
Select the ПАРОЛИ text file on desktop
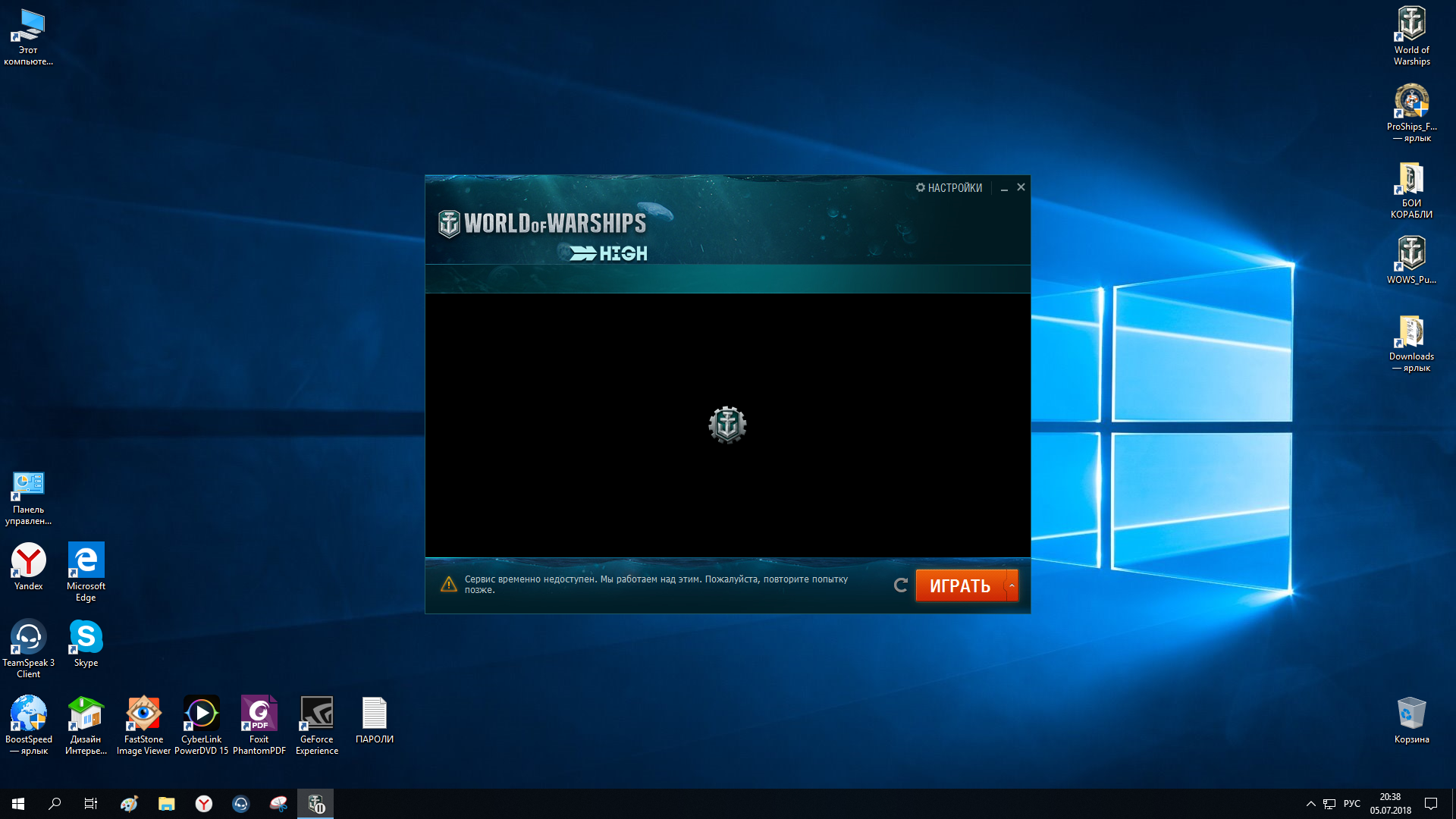tap(375, 720)
